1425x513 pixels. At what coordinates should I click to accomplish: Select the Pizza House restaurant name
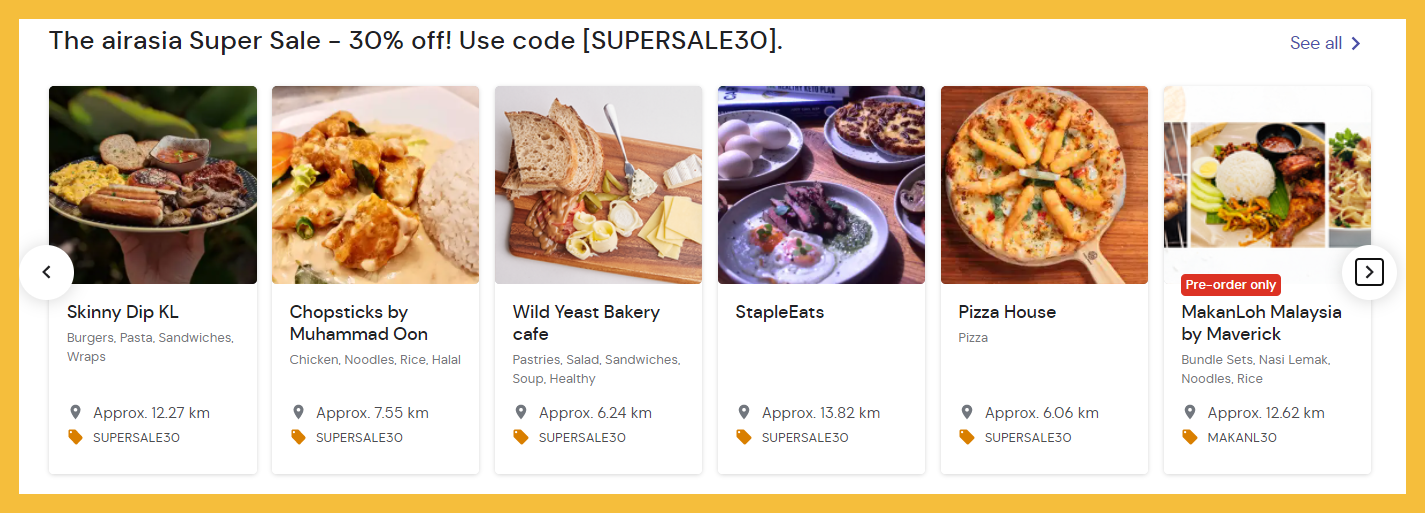coord(1007,312)
